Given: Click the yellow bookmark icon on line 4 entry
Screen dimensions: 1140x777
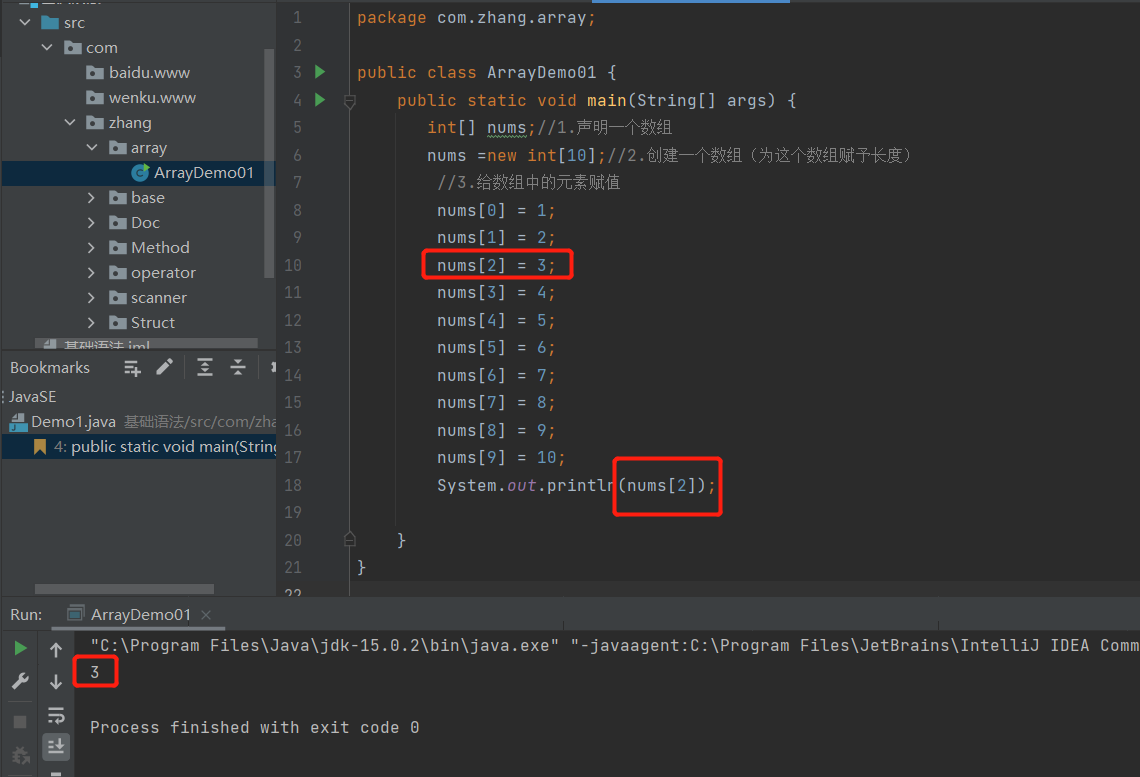Looking at the screenshot, I should click(40, 446).
